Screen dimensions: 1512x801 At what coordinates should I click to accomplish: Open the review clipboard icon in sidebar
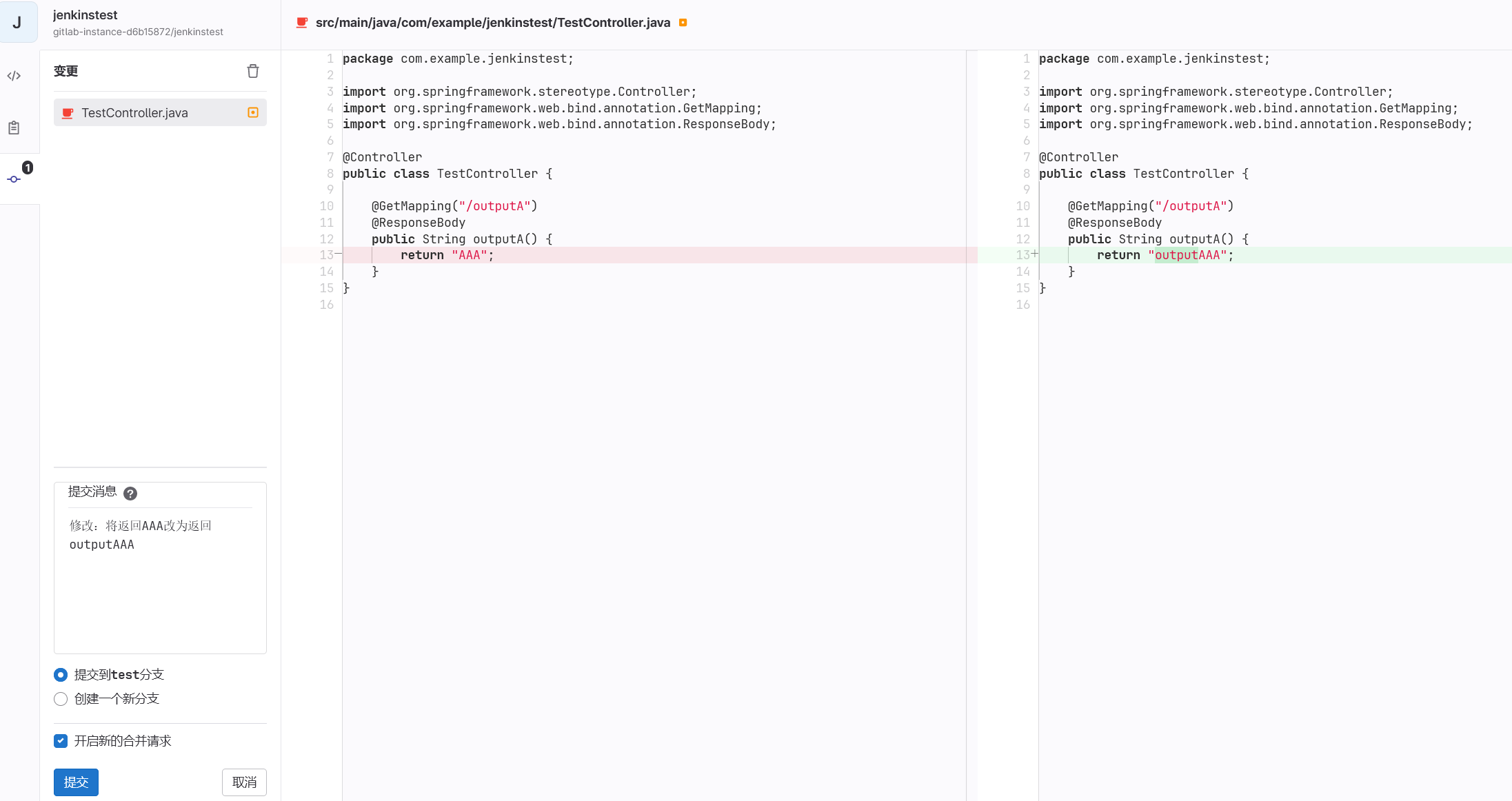(x=14, y=128)
